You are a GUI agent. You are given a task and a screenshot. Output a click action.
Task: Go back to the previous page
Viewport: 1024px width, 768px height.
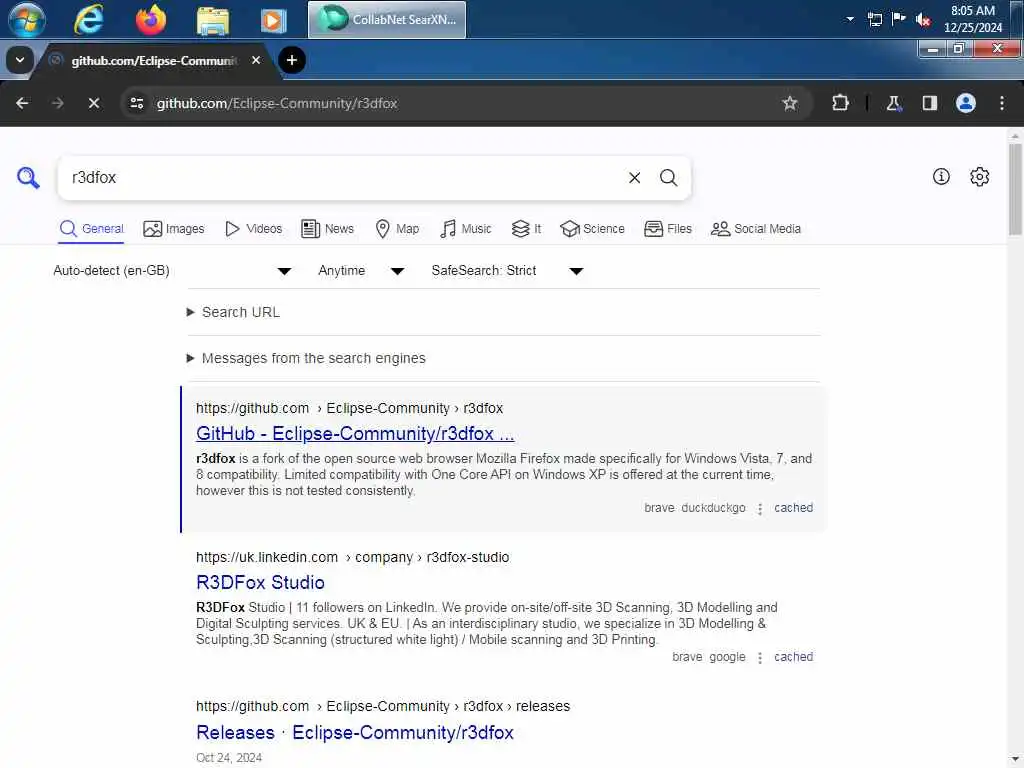click(x=22, y=103)
